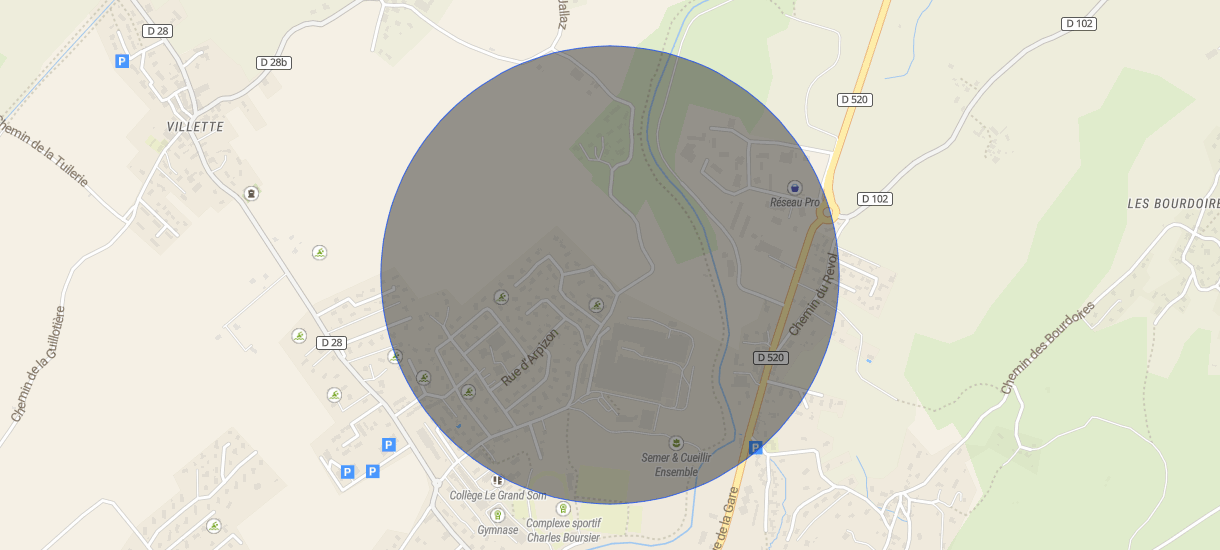Select the VILLETTE place label
1220x550 pixels.
[195, 127]
